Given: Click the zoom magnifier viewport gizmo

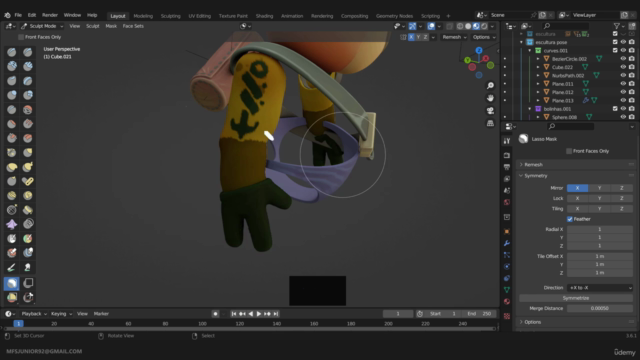Looking at the screenshot, I should pos(490,85).
